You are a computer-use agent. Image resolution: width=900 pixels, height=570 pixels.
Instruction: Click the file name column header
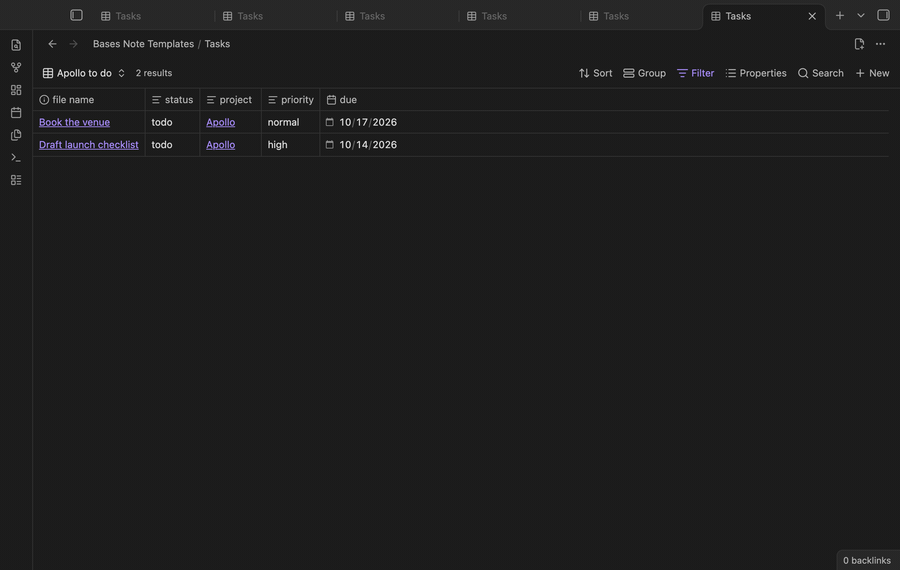[89, 100]
